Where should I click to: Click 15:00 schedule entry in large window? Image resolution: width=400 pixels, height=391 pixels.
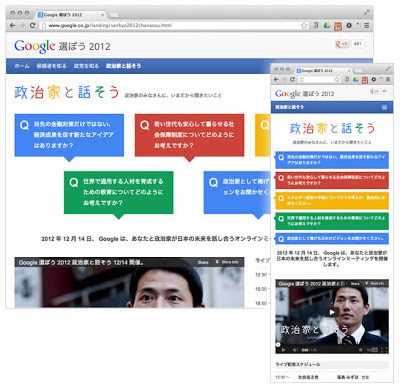click(x=261, y=289)
